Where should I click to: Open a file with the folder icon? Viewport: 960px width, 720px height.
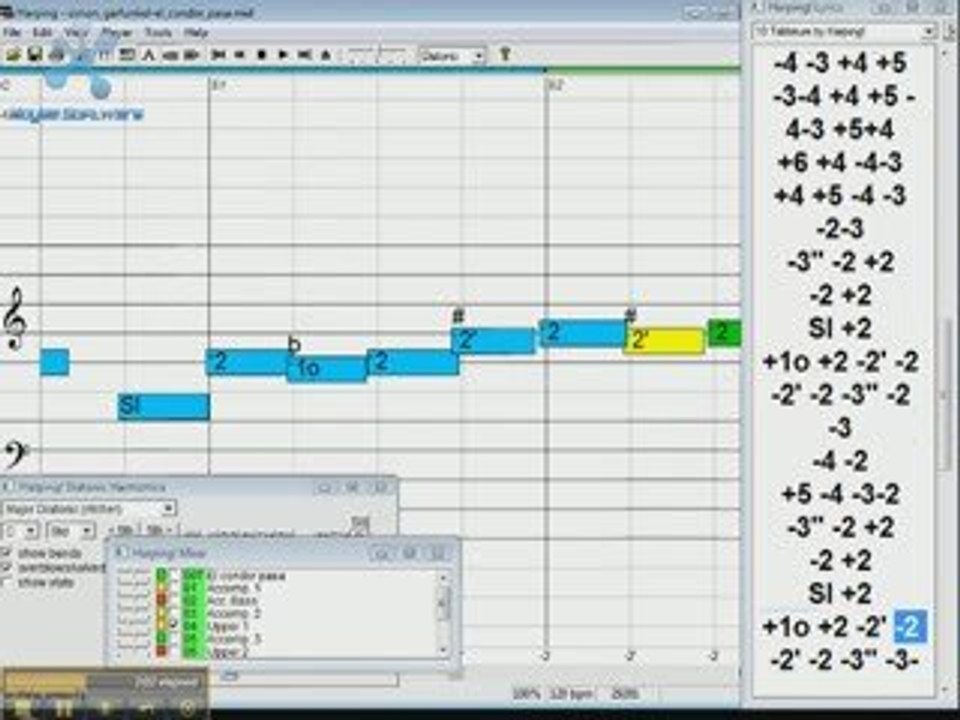(13, 55)
